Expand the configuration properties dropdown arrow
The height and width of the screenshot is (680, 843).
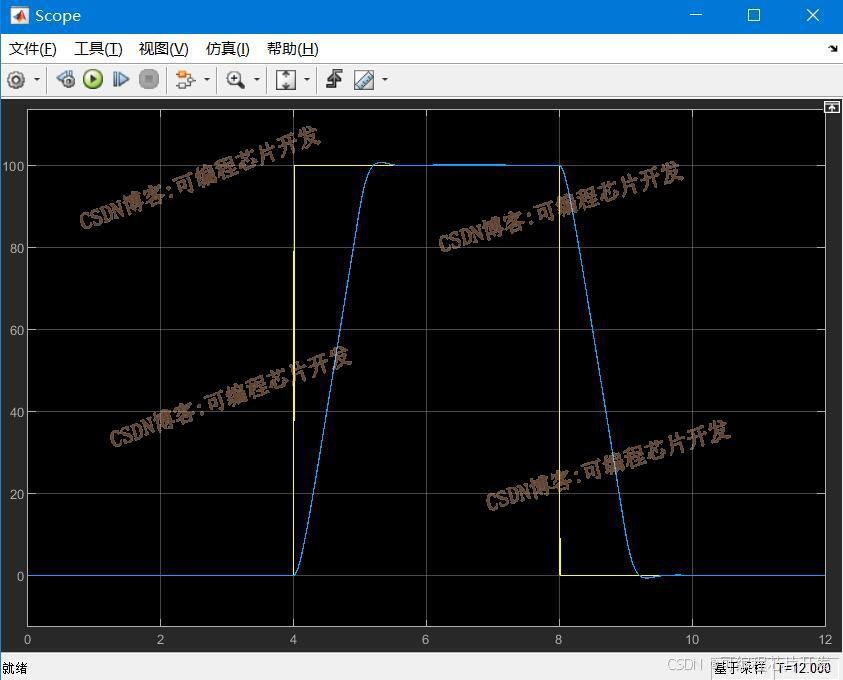coord(37,80)
